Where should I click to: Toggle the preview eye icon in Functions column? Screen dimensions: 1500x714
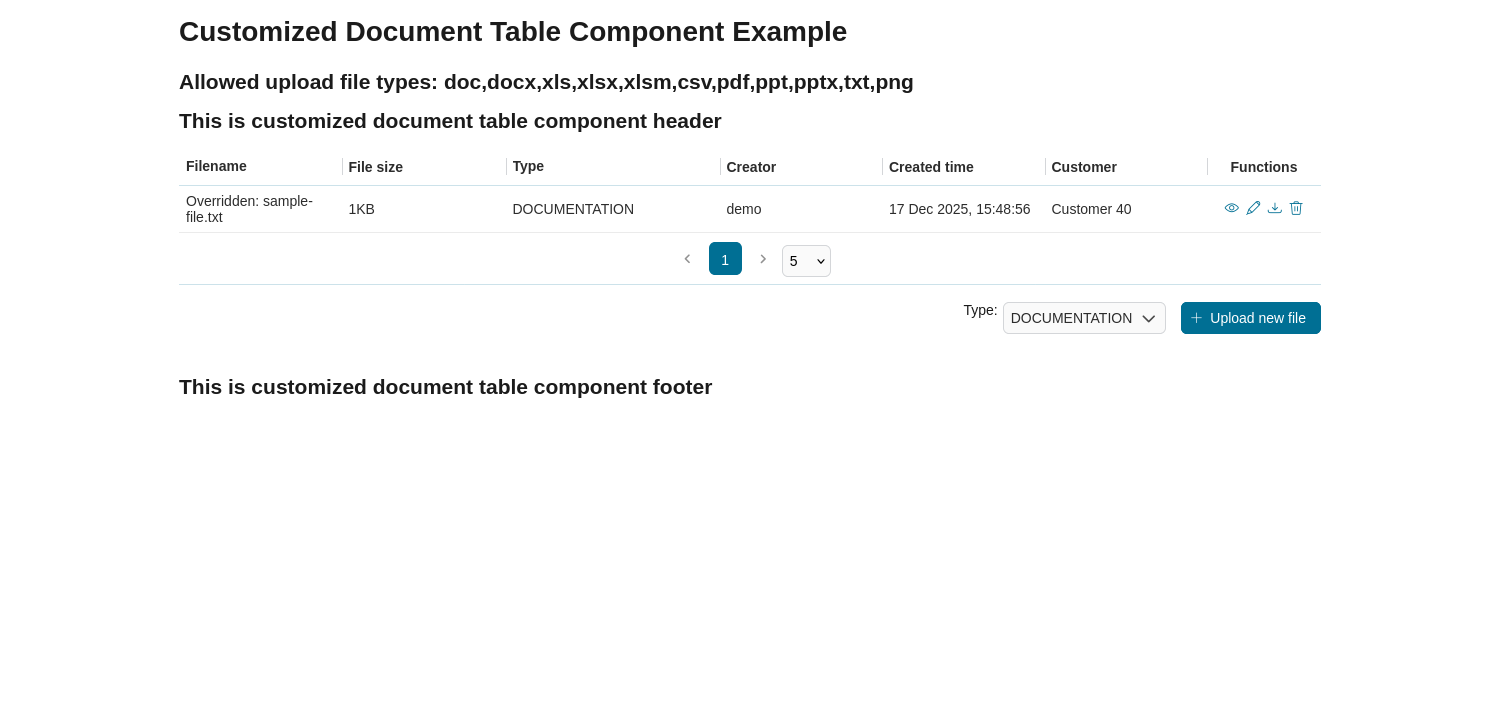(1231, 208)
